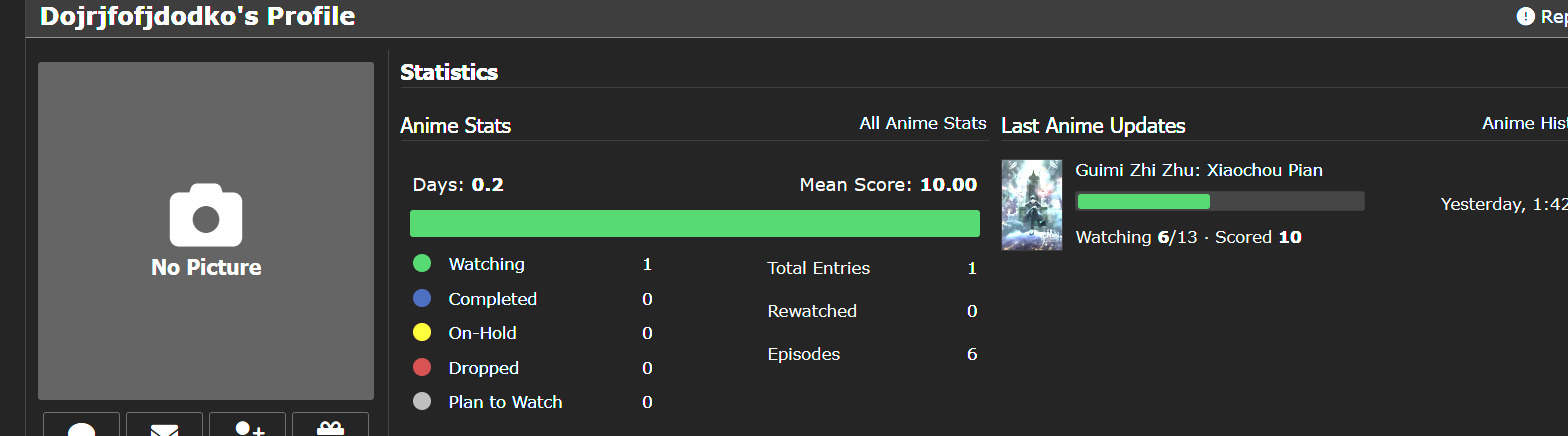Image resolution: width=1568 pixels, height=436 pixels.
Task: Click the green Watching status dot
Action: click(x=421, y=264)
